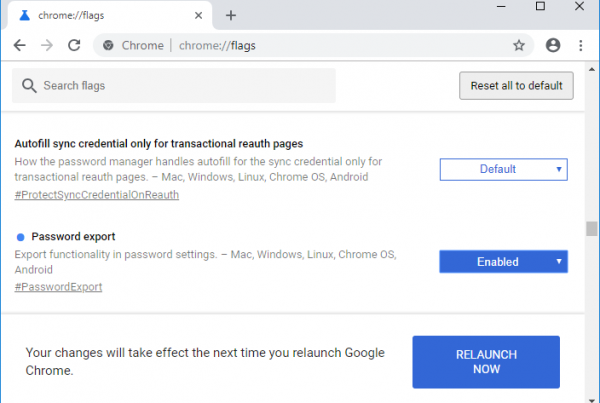
Task: Click the magnifier icon in Search flags
Action: [x=29, y=86]
